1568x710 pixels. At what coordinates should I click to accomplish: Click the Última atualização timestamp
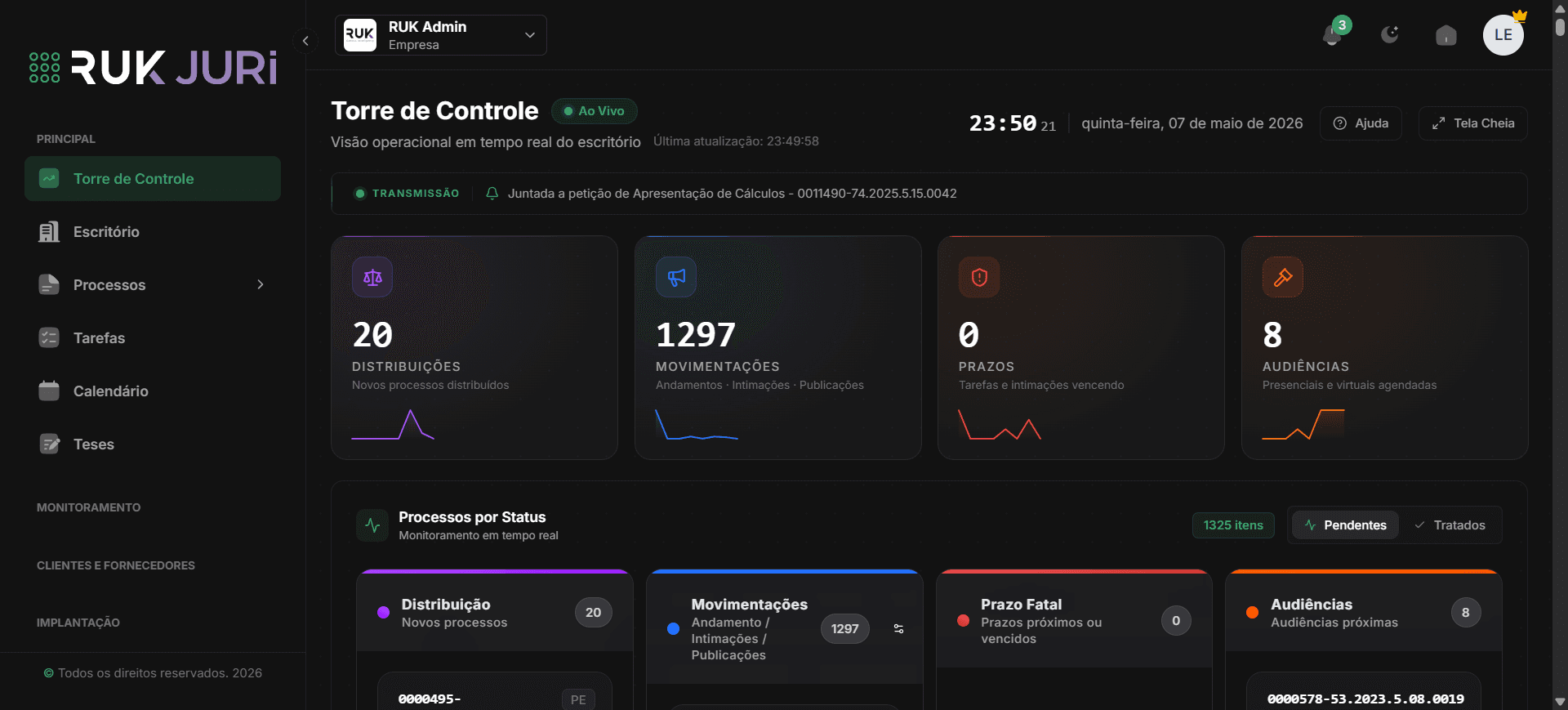[736, 141]
